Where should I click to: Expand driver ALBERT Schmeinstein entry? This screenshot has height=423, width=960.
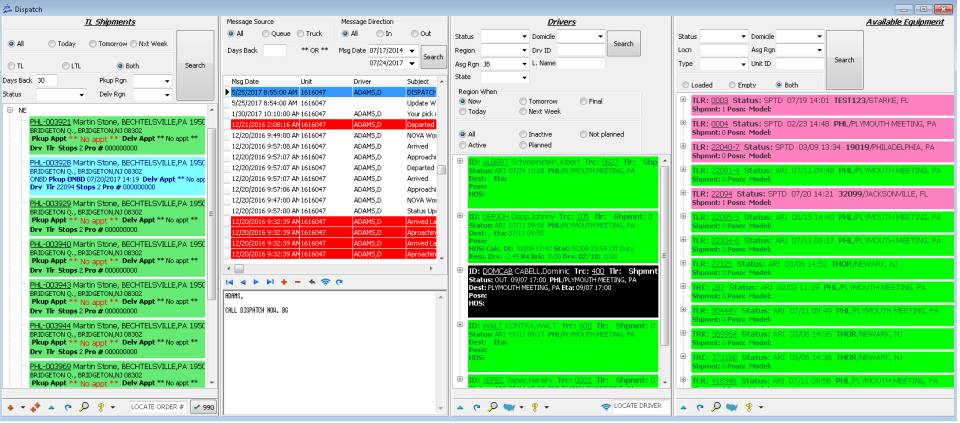(460, 162)
